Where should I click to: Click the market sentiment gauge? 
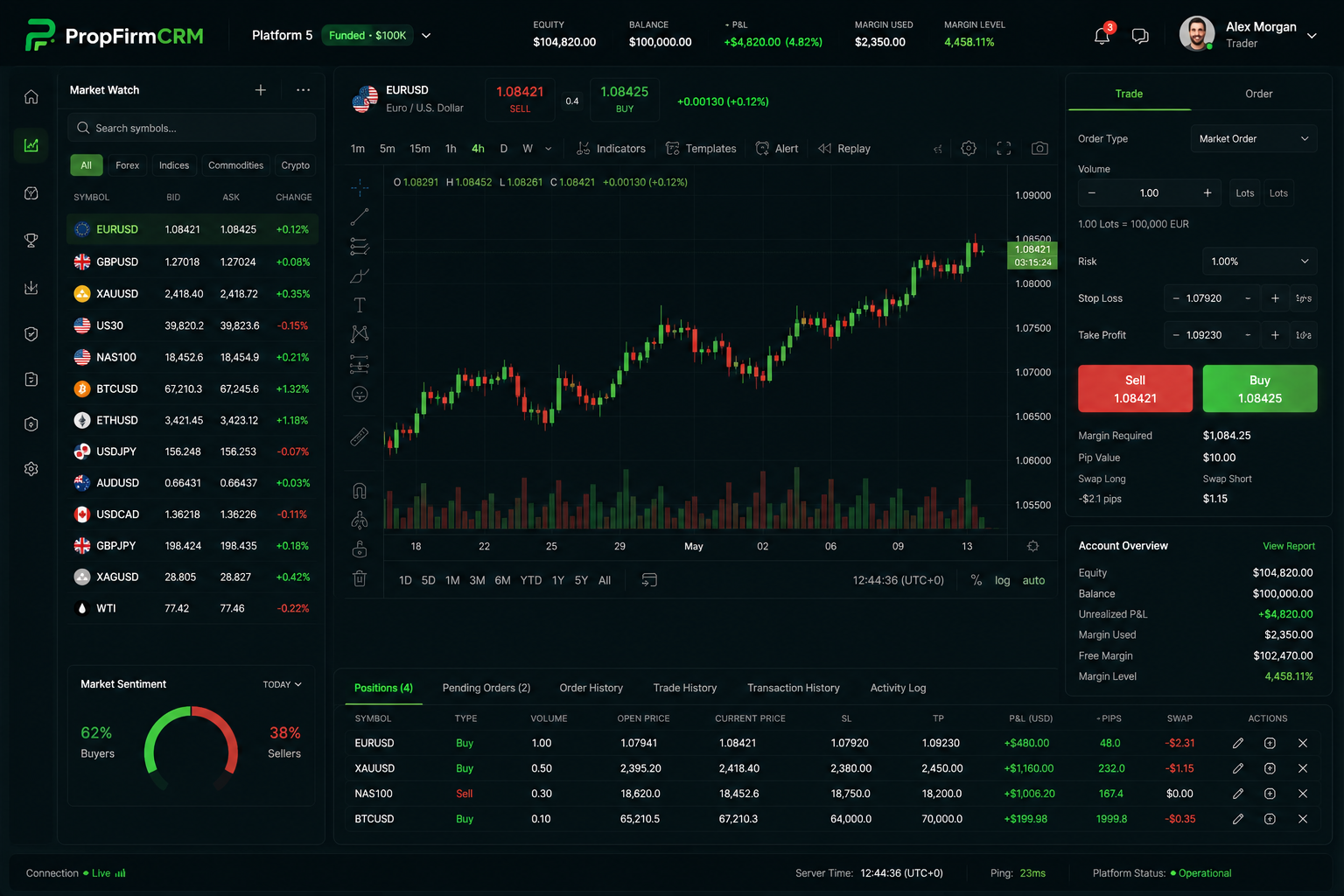click(x=191, y=746)
